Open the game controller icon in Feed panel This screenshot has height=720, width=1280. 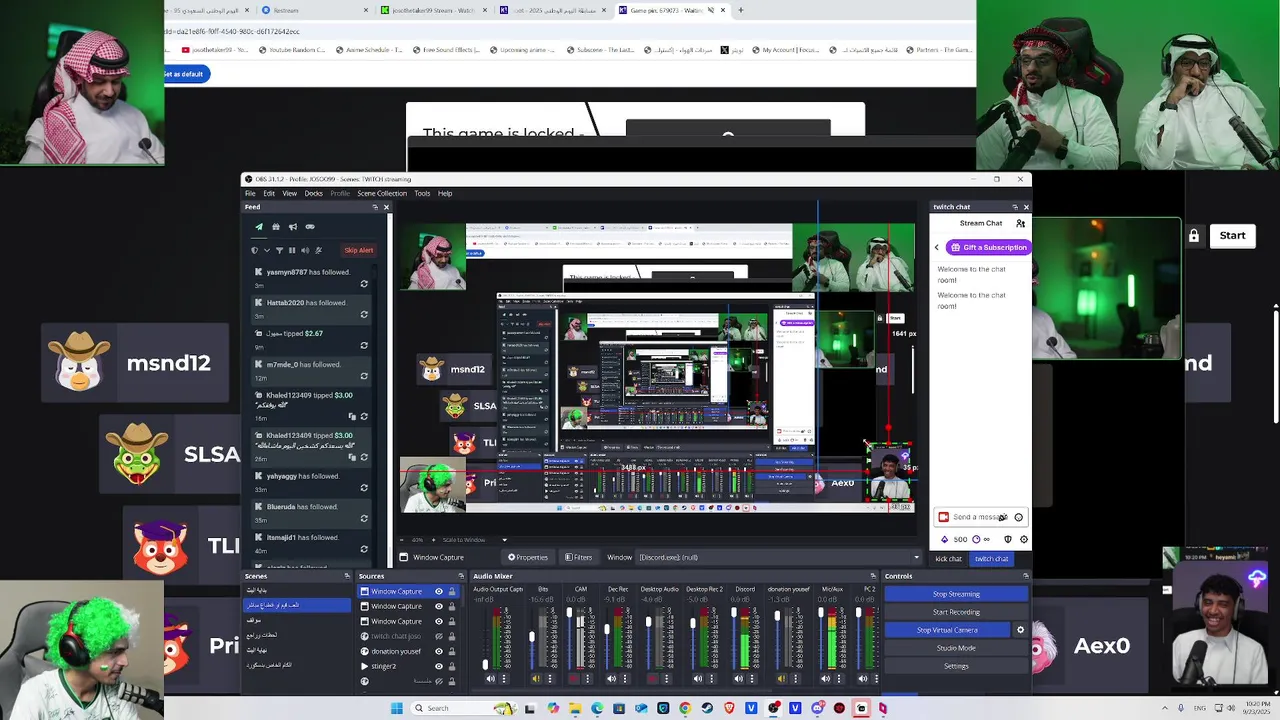tap(310, 227)
